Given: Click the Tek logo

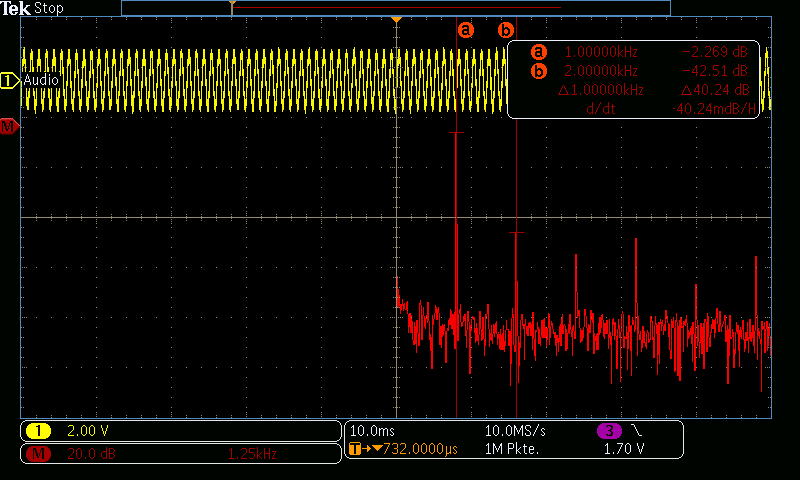Looking at the screenshot, I should click(15, 8).
